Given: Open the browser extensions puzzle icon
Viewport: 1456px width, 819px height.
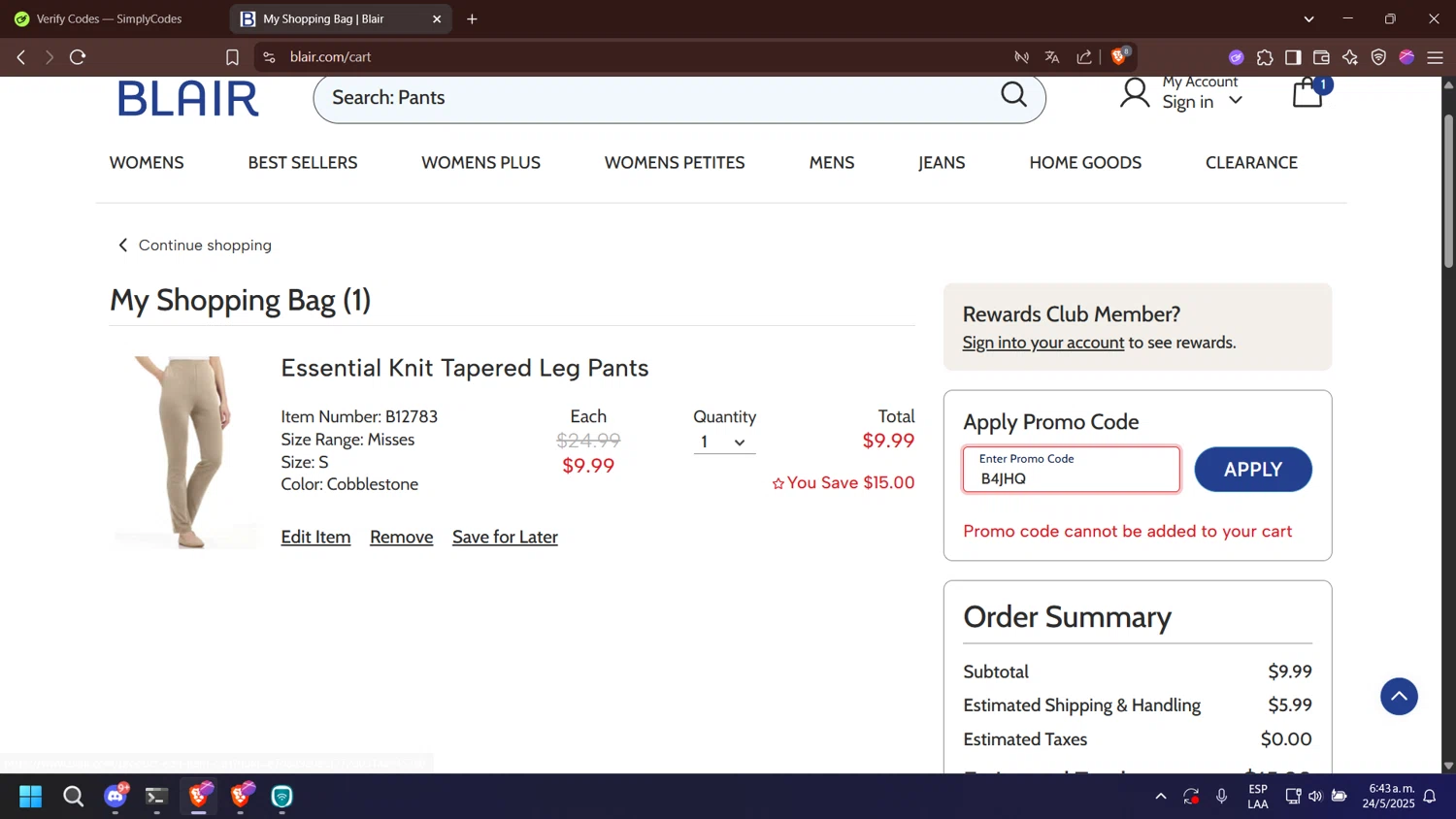Looking at the screenshot, I should coord(1265,57).
